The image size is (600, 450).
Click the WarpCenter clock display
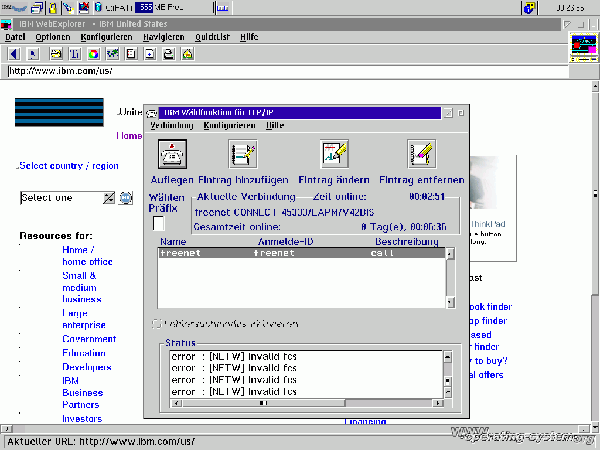(x=570, y=8)
